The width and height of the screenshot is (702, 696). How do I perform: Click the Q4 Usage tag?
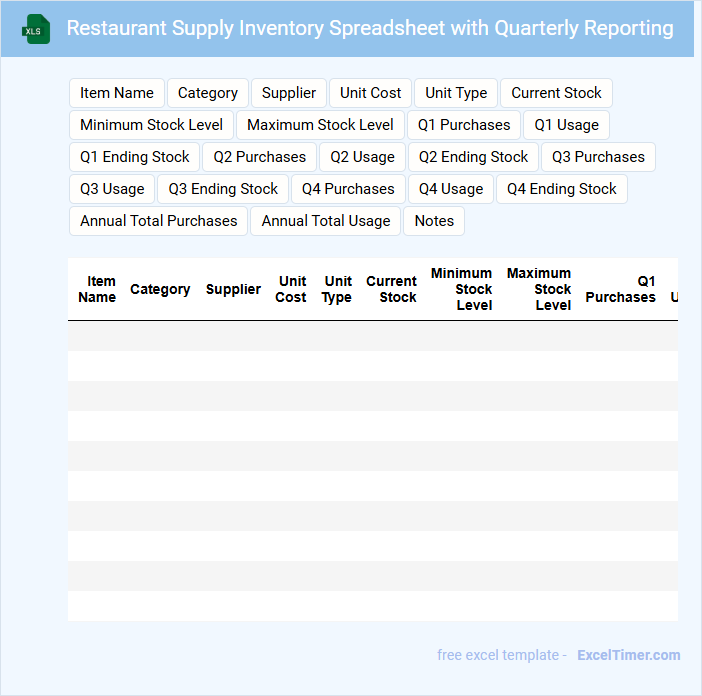pyautogui.click(x=451, y=189)
